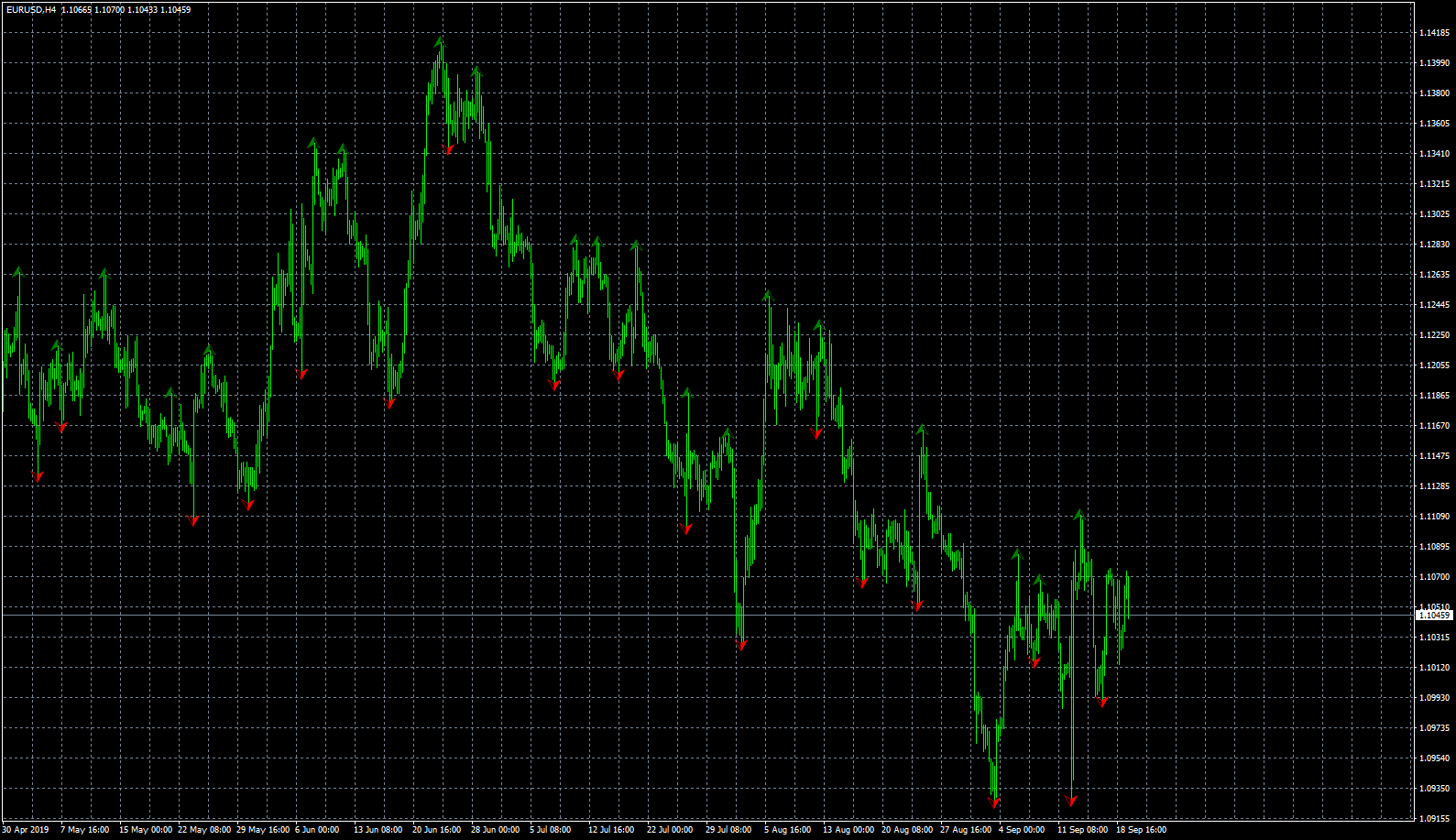Click the 30 Apr 2019 date label
The image size is (1456, 840).
pos(26,830)
